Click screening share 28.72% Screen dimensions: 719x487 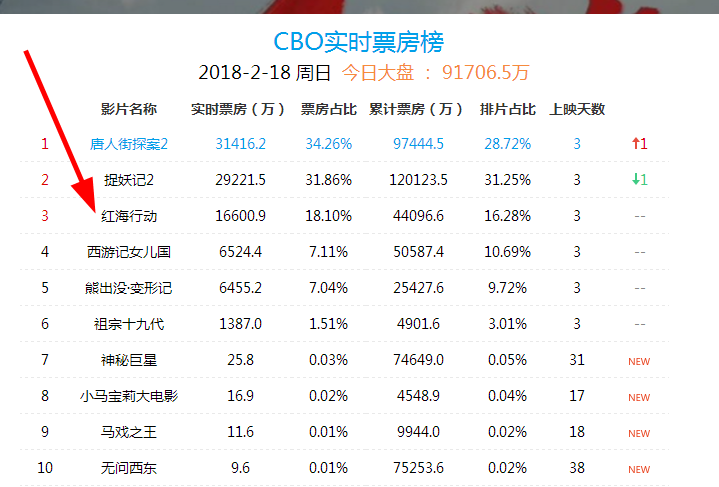pyautogui.click(x=508, y=144)
